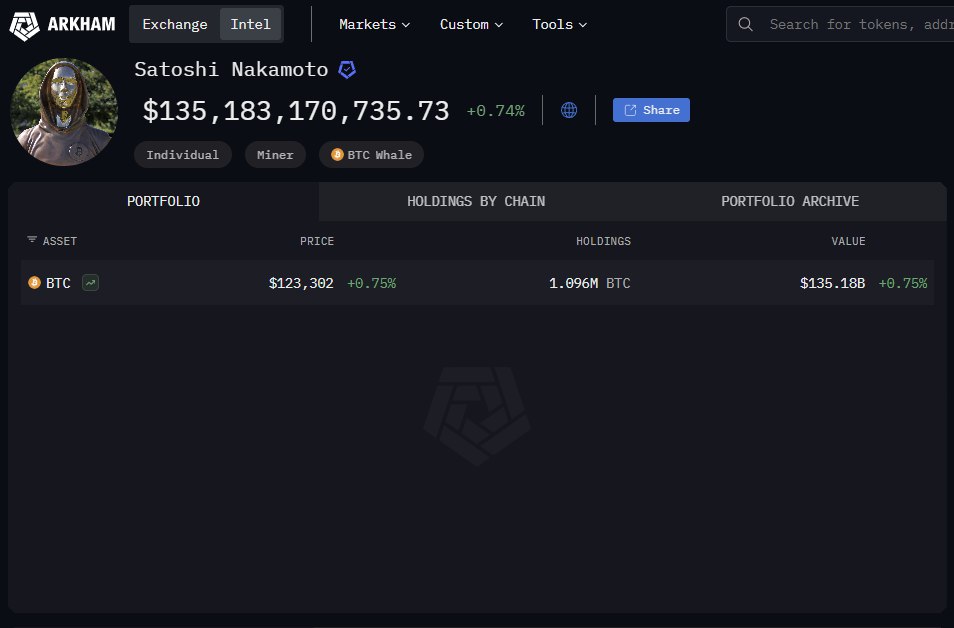Viewport: 954px width, 628px height.
Task: Click the globe icon beside portfolio value
Action: 569,110
